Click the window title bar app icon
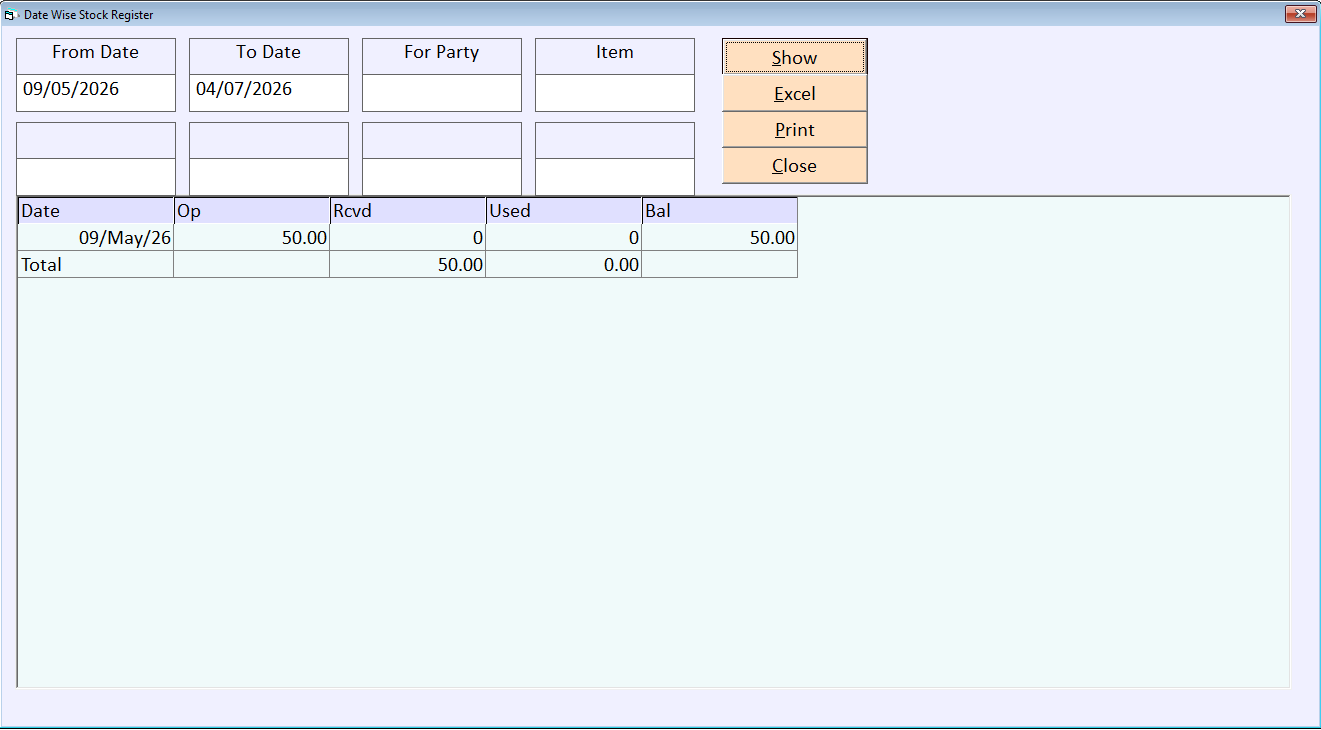 coord(11,15)
